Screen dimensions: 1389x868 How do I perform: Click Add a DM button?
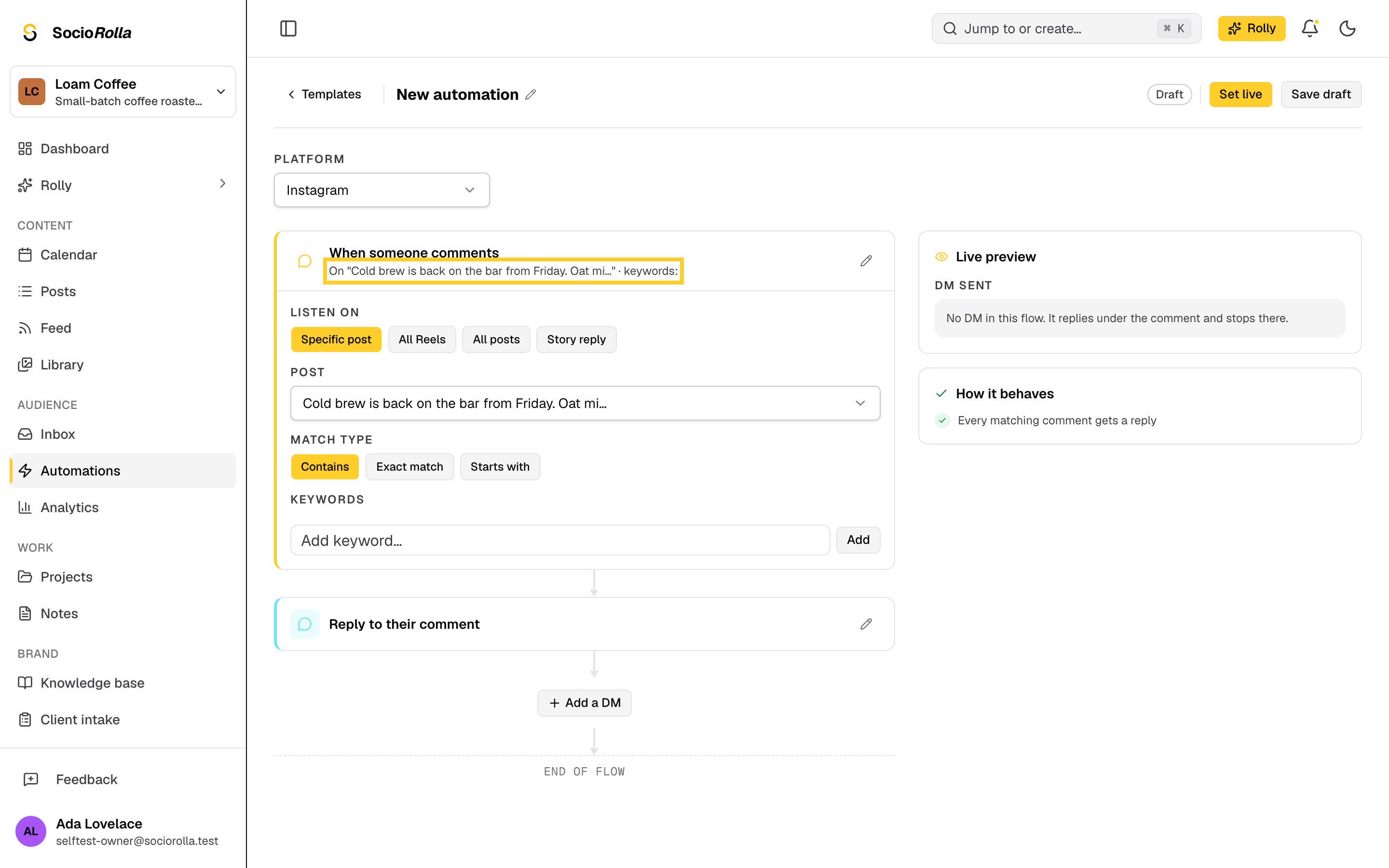pyautogui.click(x=585, y=703)
